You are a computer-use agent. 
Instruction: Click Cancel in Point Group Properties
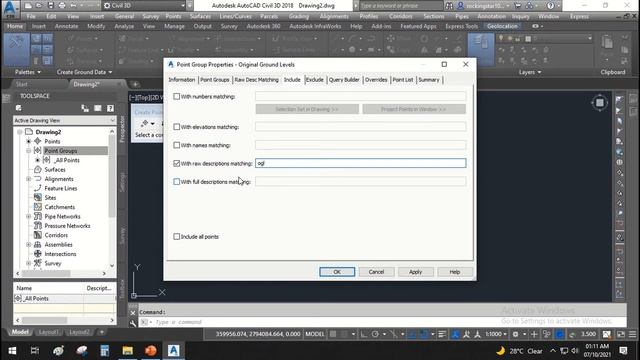tap(376, 272)
